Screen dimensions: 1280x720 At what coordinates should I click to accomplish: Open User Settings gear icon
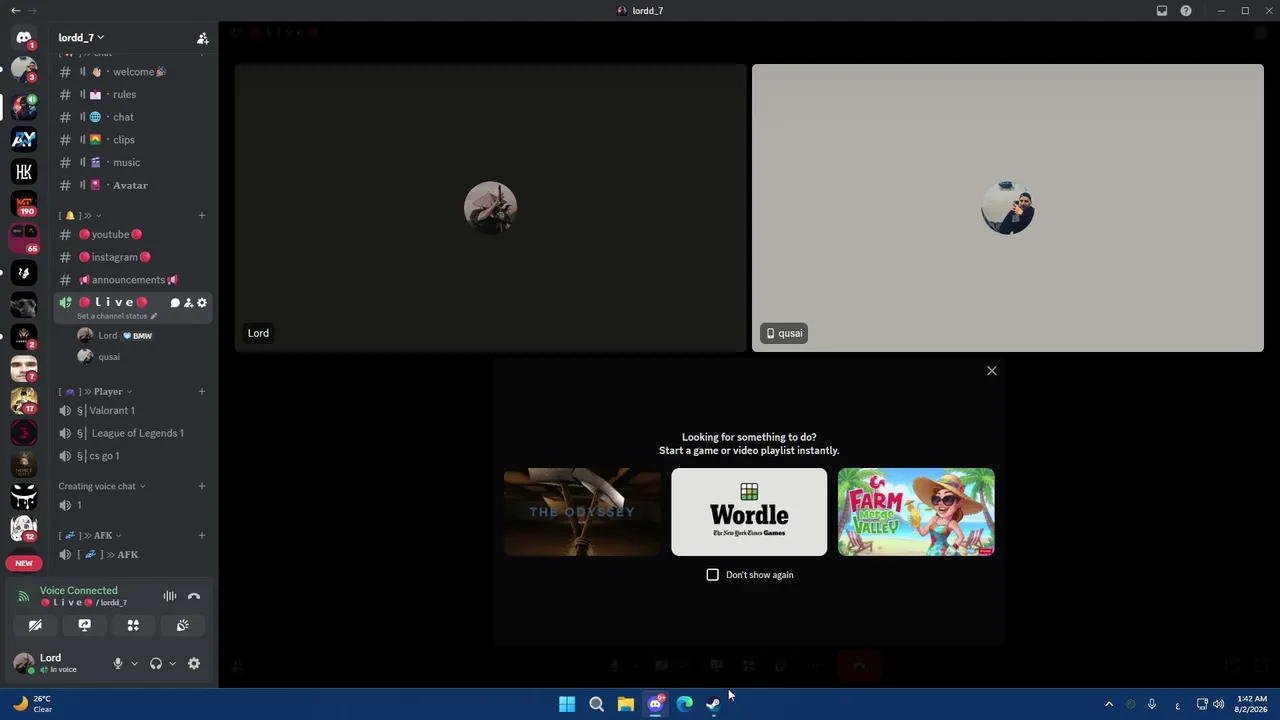click(x=194, y=663)
